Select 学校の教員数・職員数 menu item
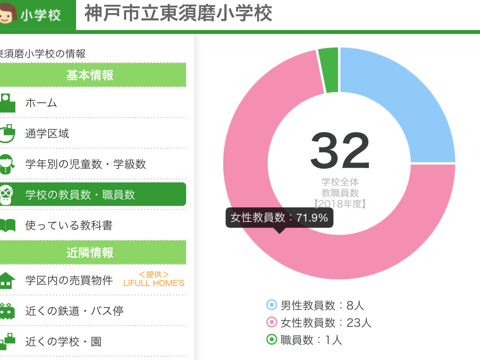 [93, 194]
